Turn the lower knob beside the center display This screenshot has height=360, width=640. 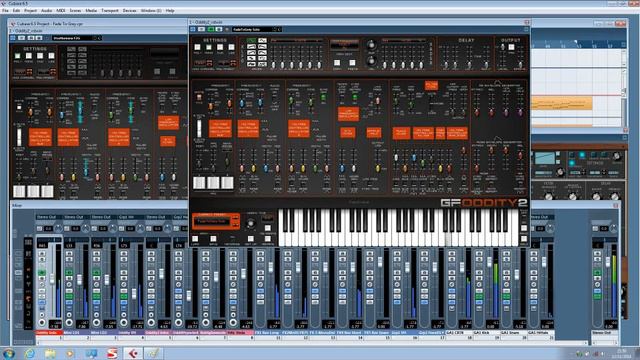click(371, 62)
